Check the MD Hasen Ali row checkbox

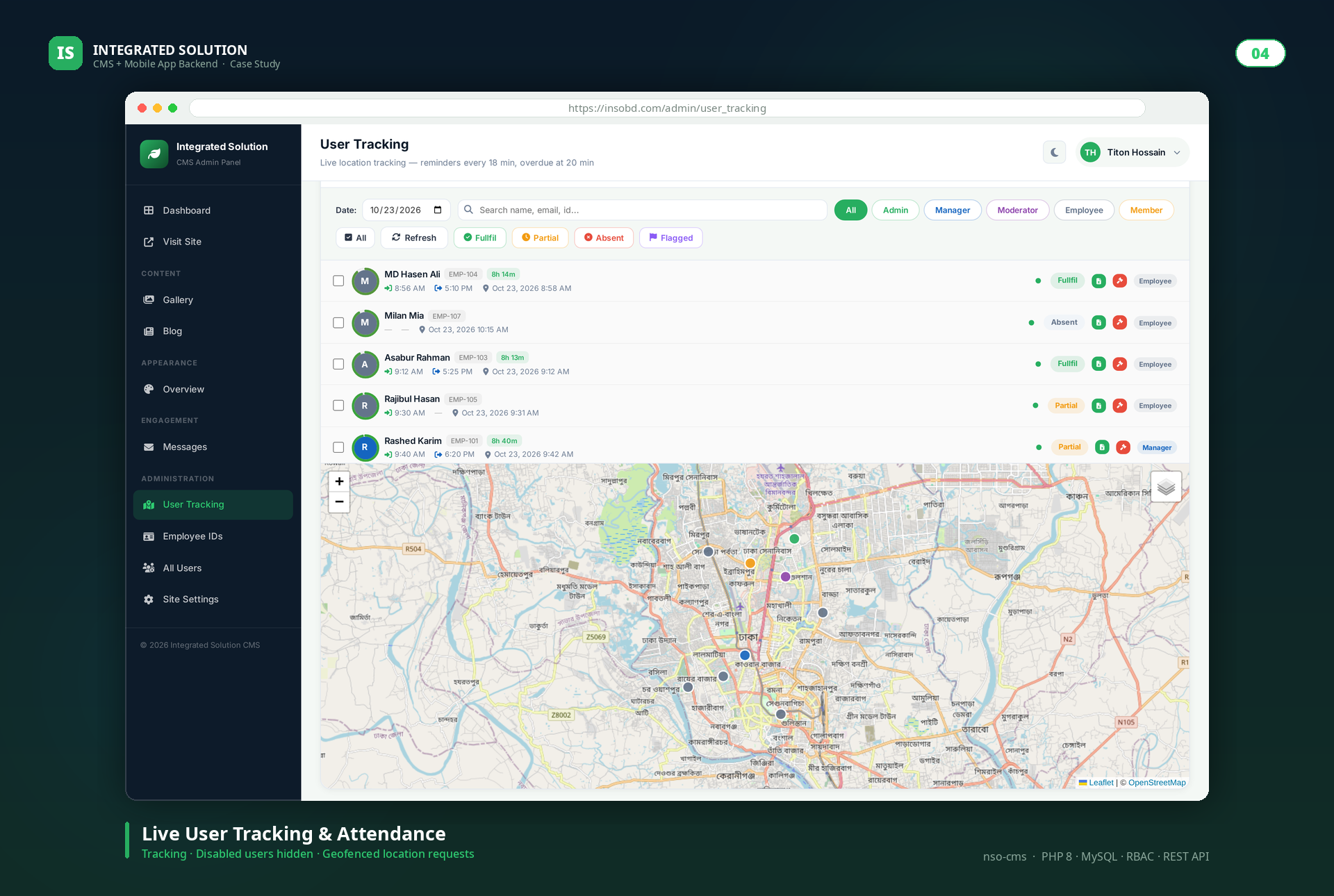click(x=338, y=281)
